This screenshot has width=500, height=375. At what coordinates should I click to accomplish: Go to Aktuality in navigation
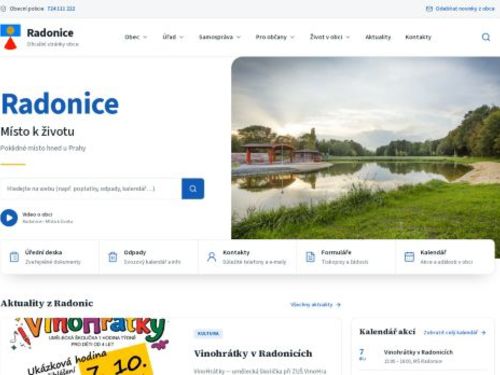378,37
